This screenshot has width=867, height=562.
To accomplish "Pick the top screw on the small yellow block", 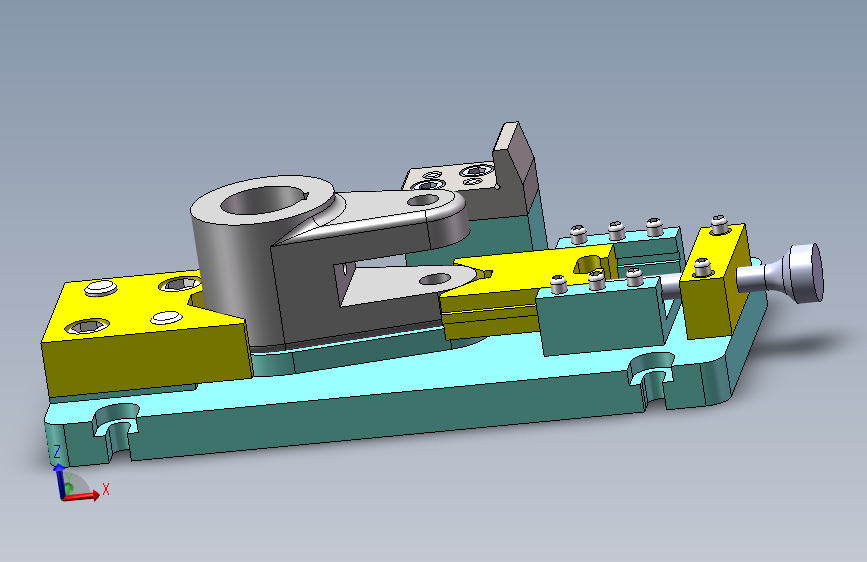I will 719,224.
